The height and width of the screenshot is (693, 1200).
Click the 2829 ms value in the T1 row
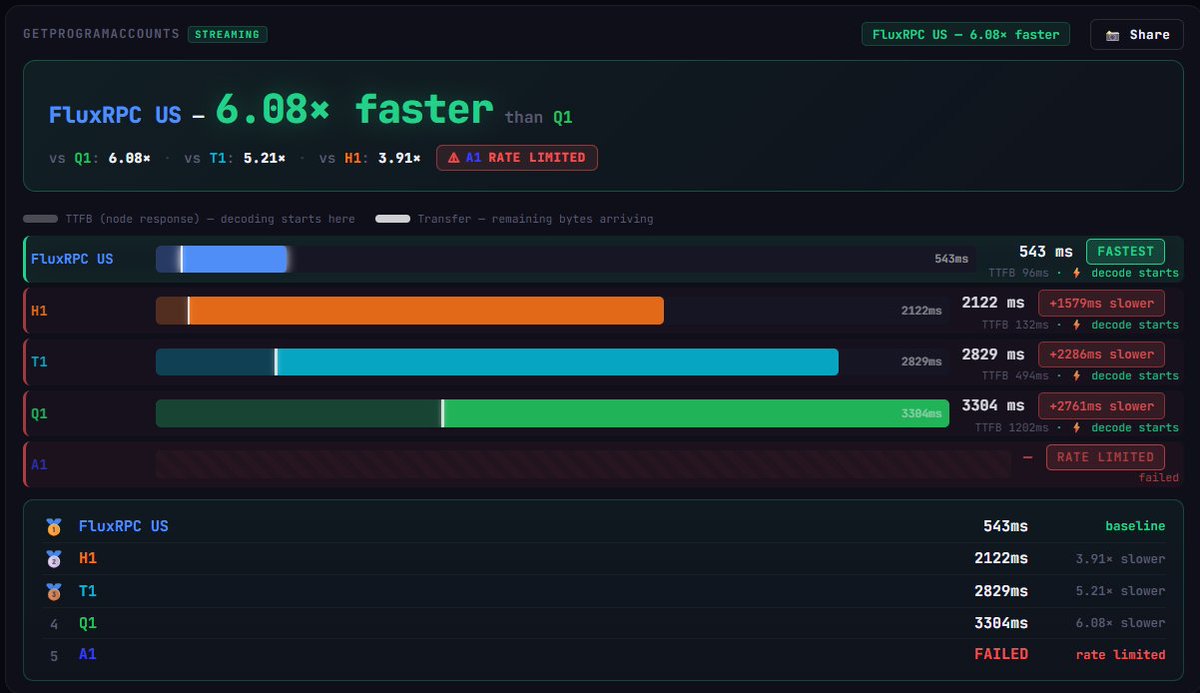click(x=993, y=354)
